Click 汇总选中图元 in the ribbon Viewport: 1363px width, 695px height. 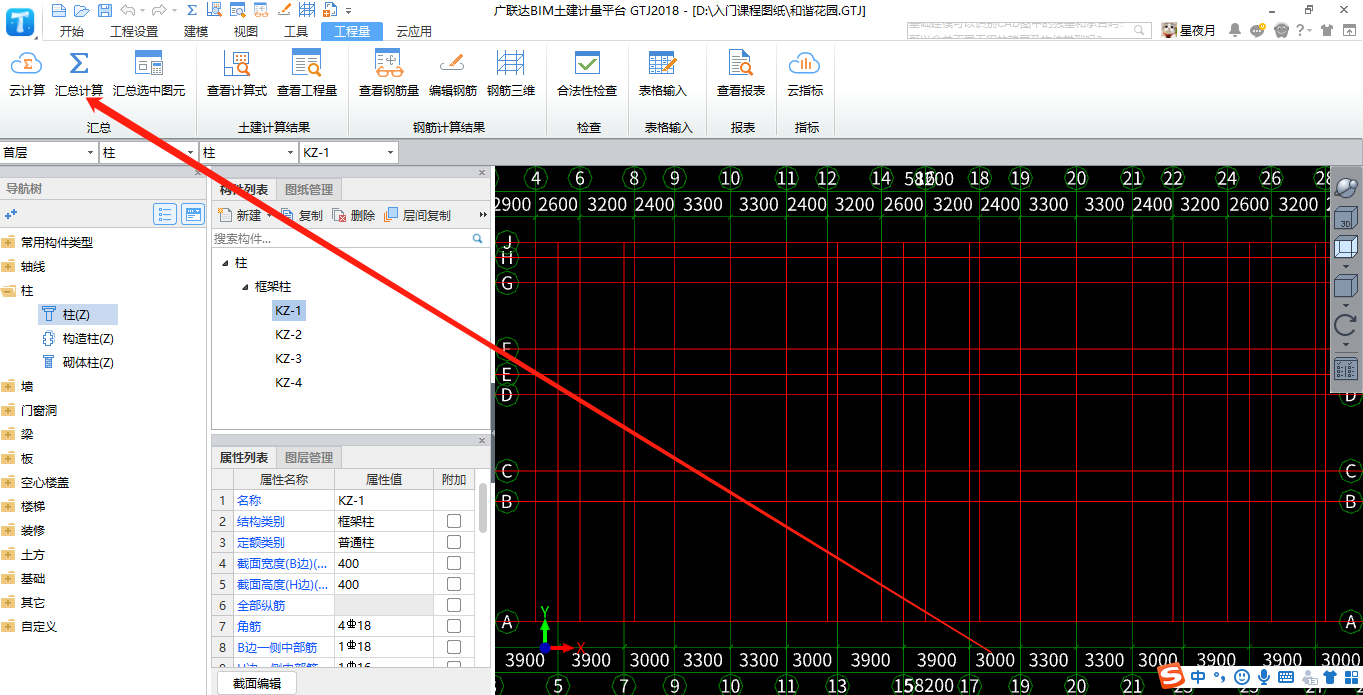(x=149, y=75)
